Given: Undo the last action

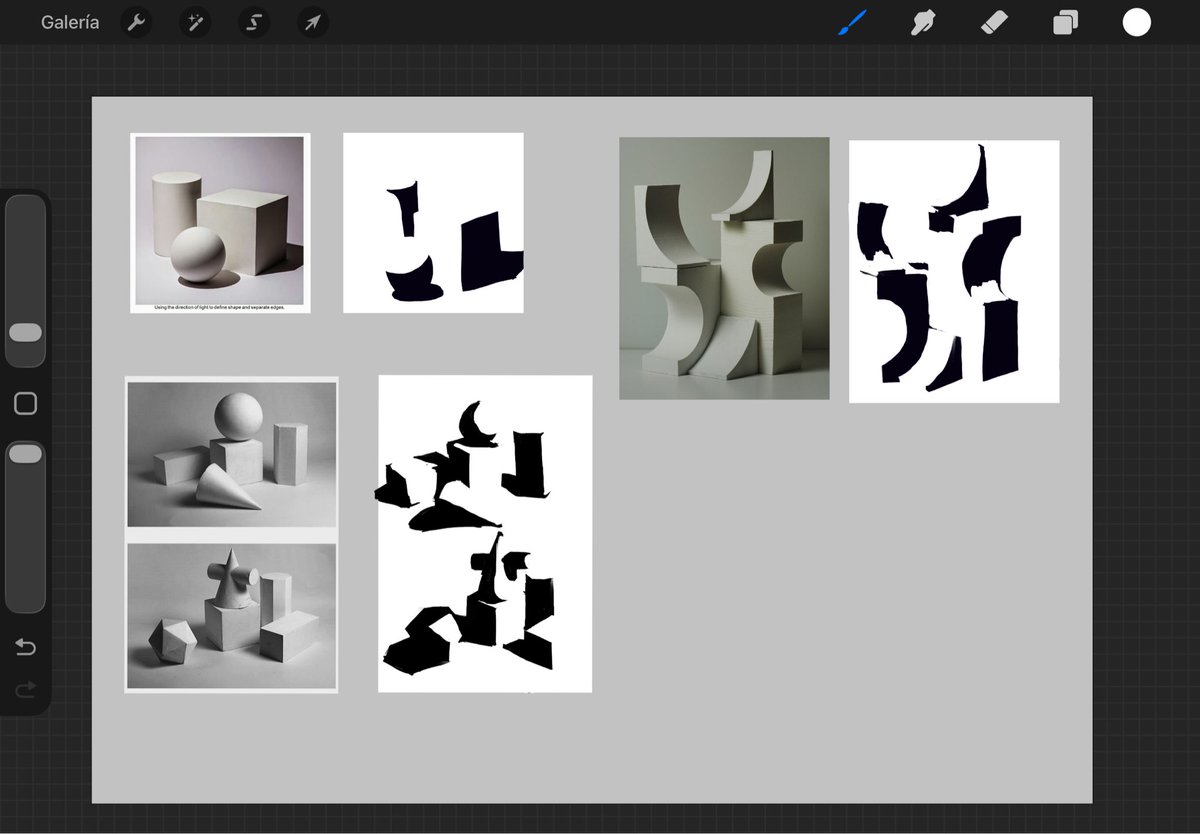Looking at the screenshot, I should coord(26,648).
